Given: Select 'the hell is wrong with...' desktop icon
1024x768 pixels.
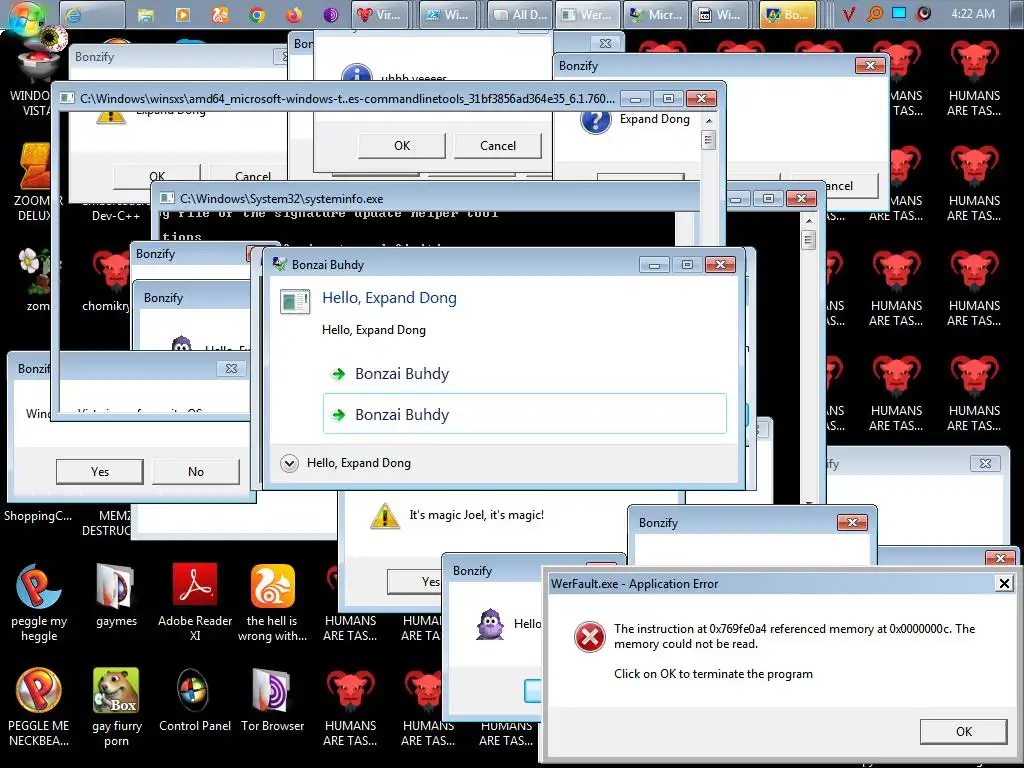Looking at the screenshot, I should pos(272,602).
